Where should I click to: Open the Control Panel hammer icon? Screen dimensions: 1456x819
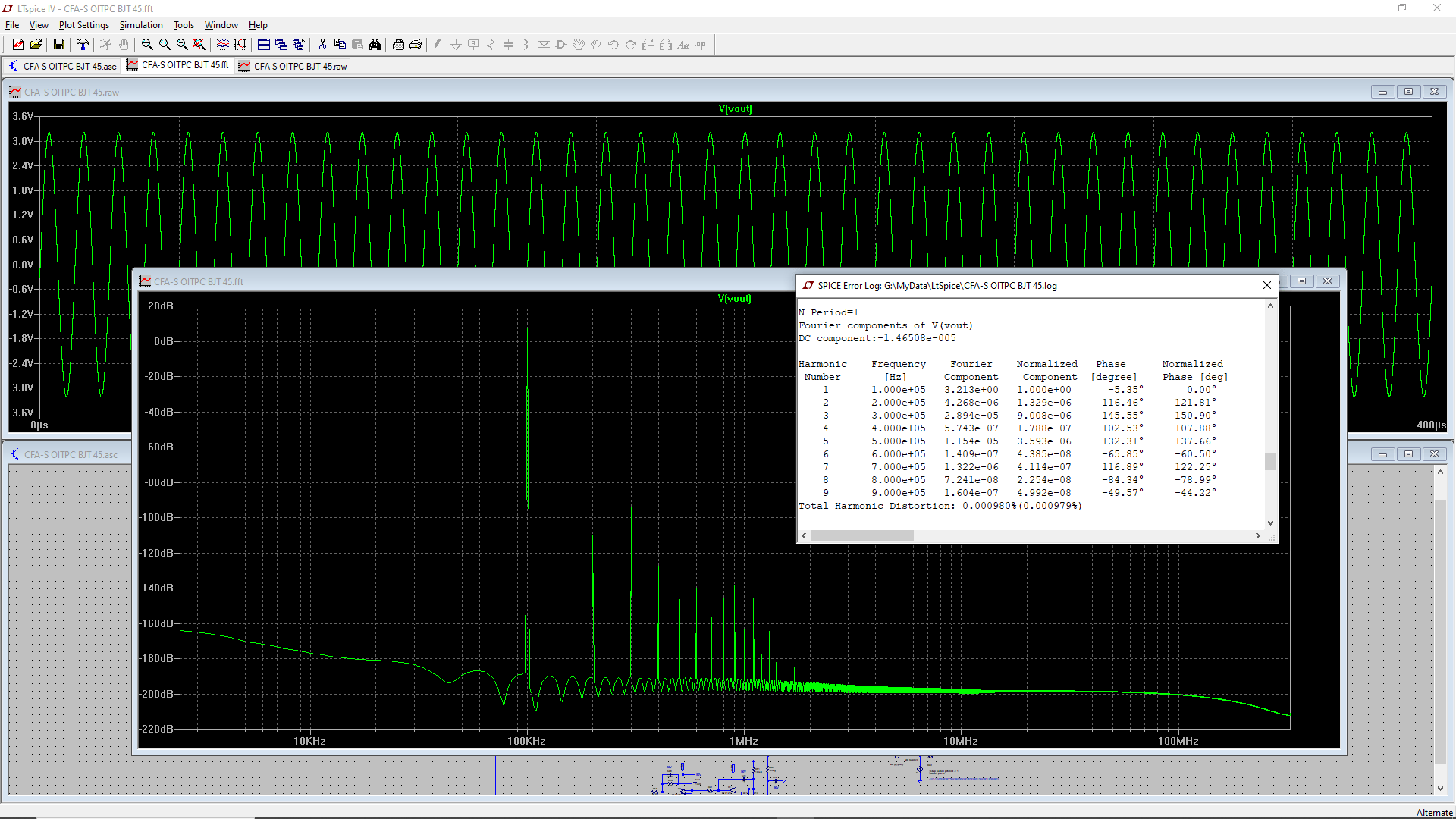pyautogui.click(x=82, y=45)
